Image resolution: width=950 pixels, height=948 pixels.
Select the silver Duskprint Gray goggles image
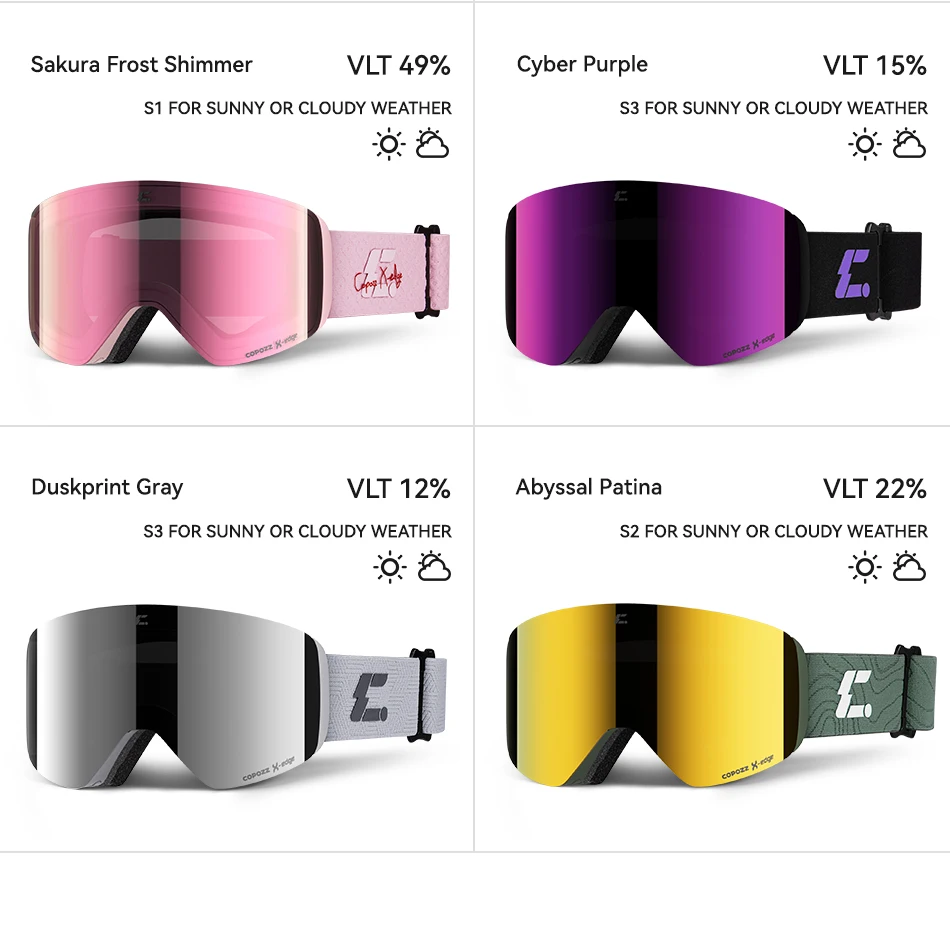(237, 697)
